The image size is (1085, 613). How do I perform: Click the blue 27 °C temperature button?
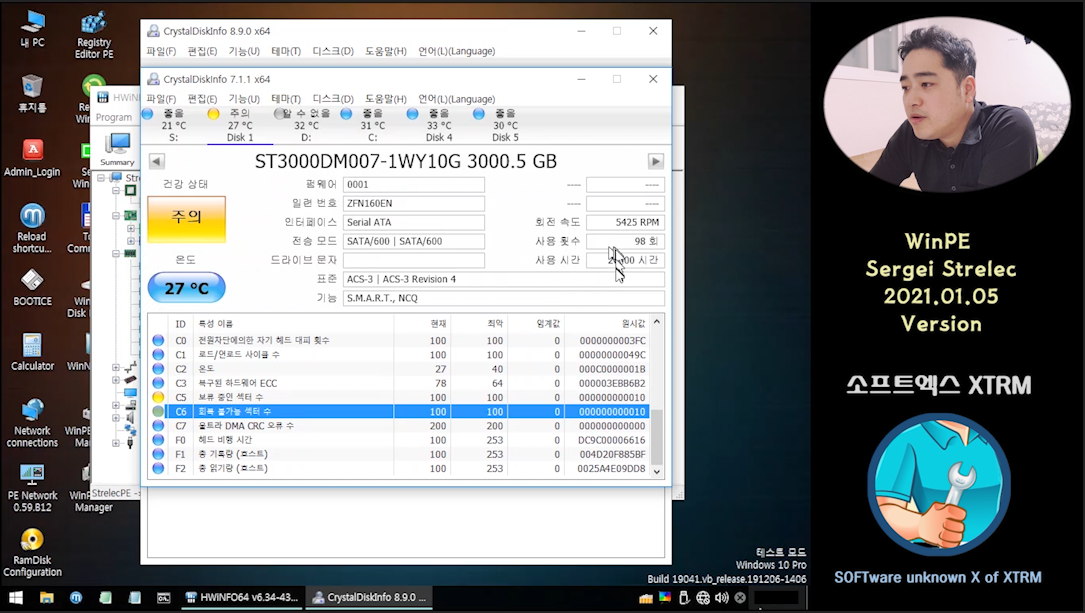186,288
